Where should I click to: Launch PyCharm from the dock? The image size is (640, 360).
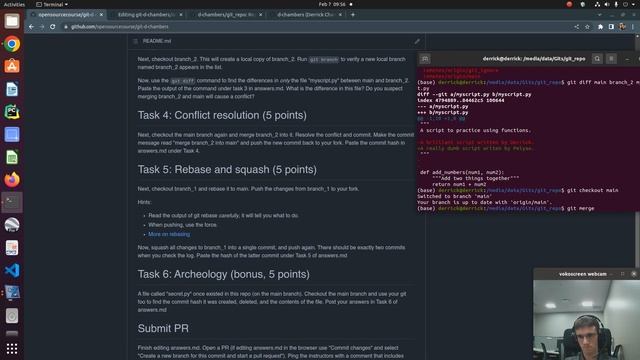click(x=12, y=111)
